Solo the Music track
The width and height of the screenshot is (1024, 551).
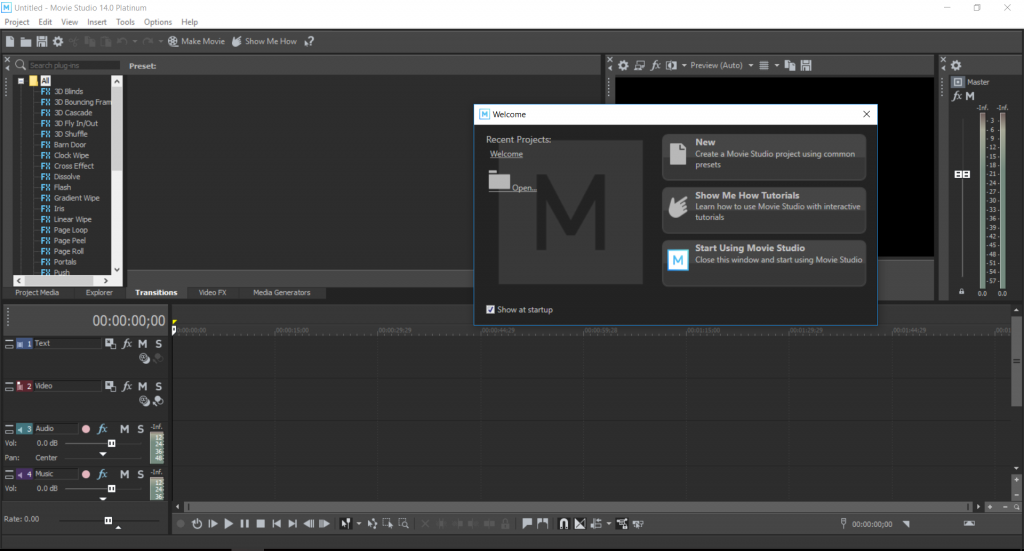[140, 474]
